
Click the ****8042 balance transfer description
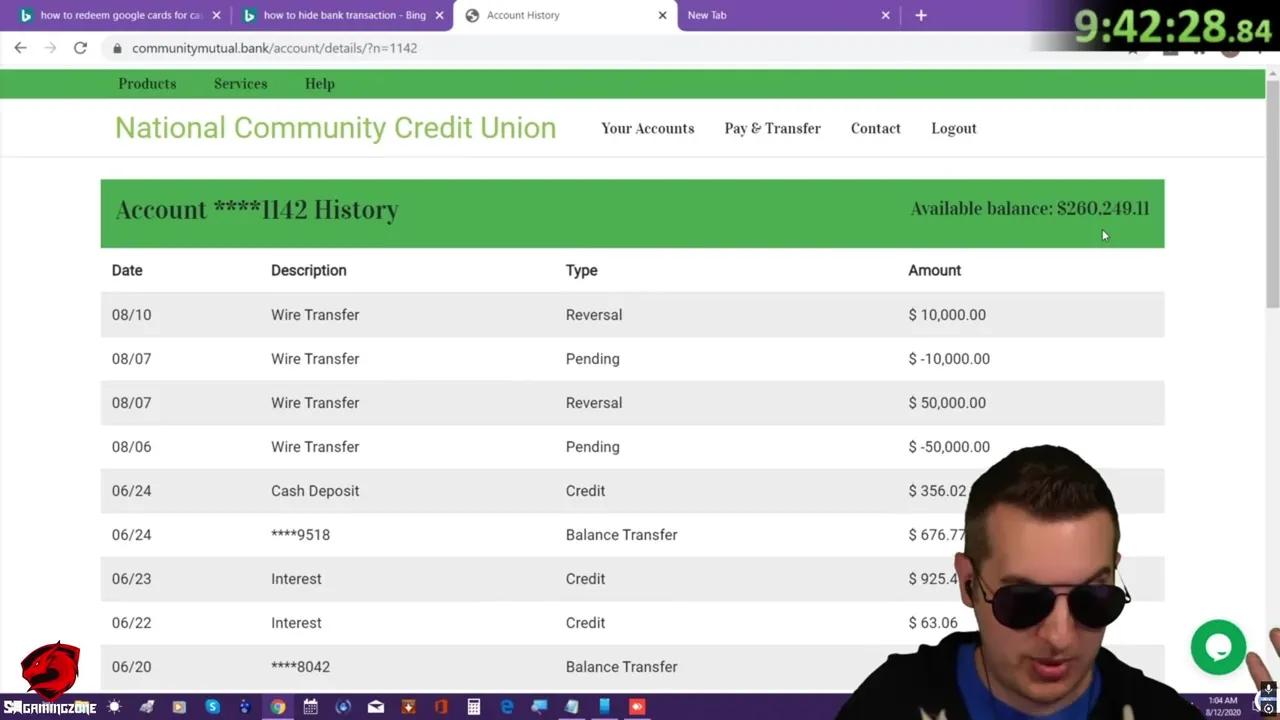300,666
